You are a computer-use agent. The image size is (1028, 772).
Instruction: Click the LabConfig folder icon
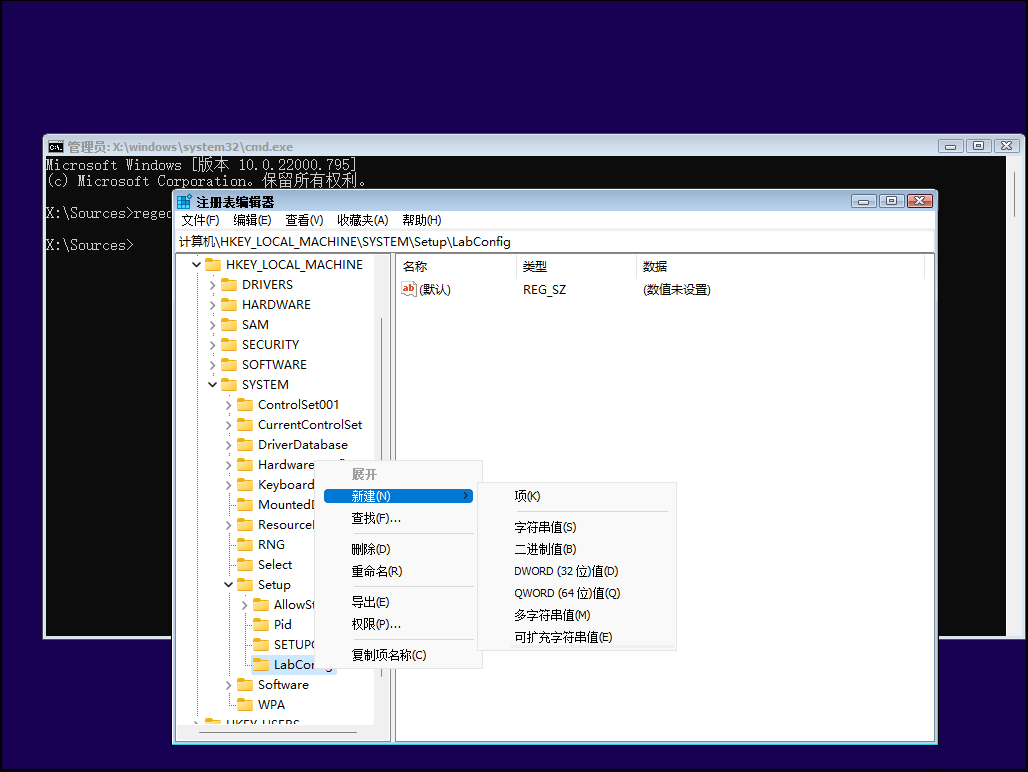click(x=261, y=665)
